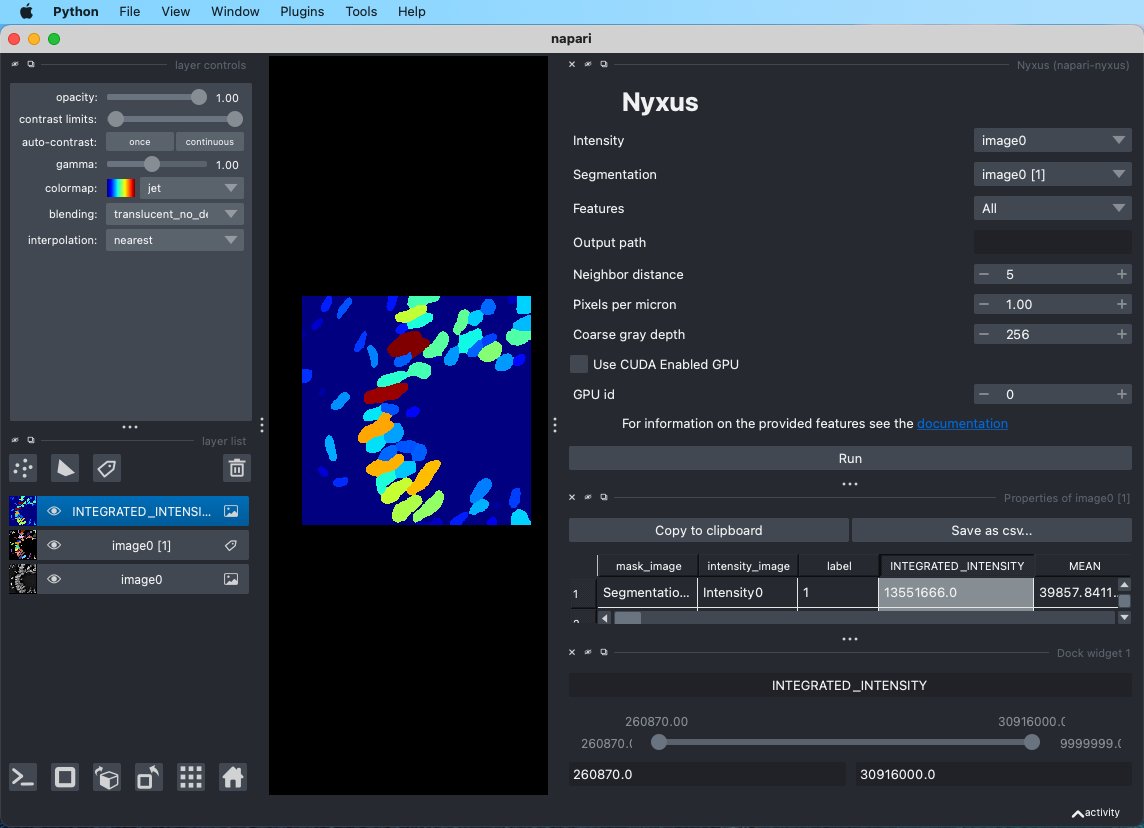Open the Tools menu

click(x=361, y=12)
